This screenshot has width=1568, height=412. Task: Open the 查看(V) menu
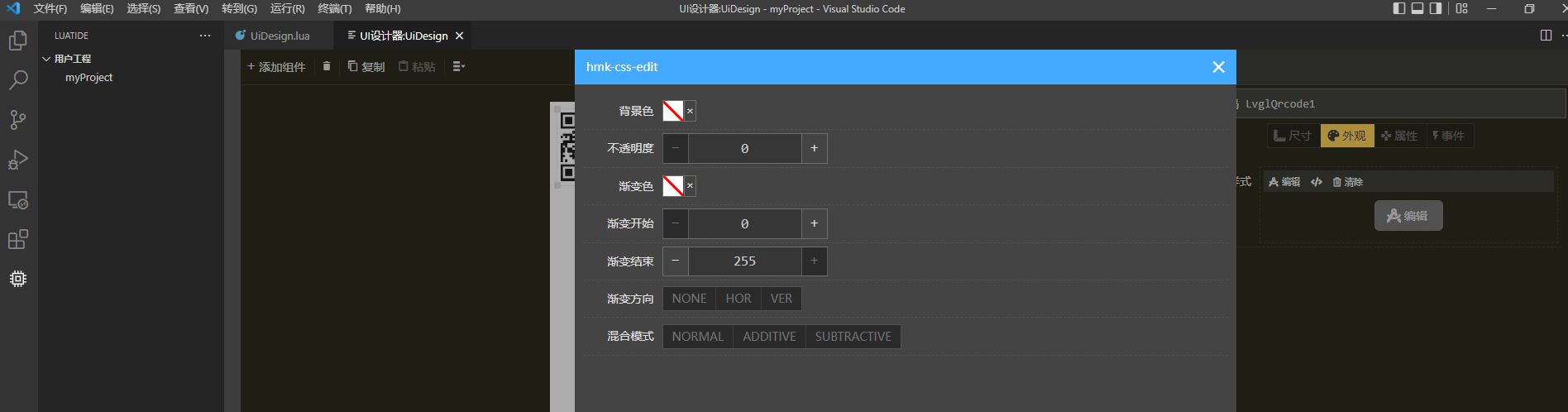[191, 8]
